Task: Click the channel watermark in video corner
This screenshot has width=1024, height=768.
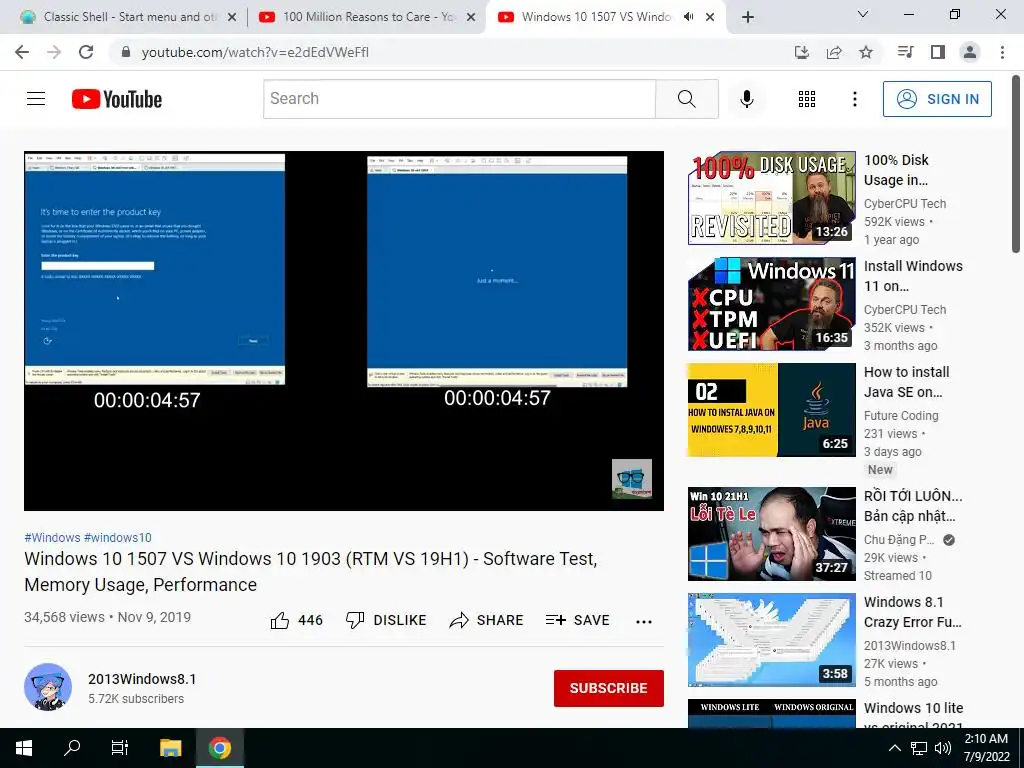Action: click(x=632, y=479)
